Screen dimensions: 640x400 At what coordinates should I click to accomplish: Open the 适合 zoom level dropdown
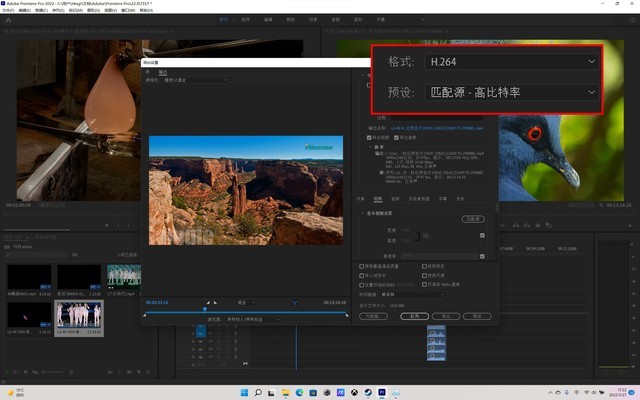click(246, 302)
